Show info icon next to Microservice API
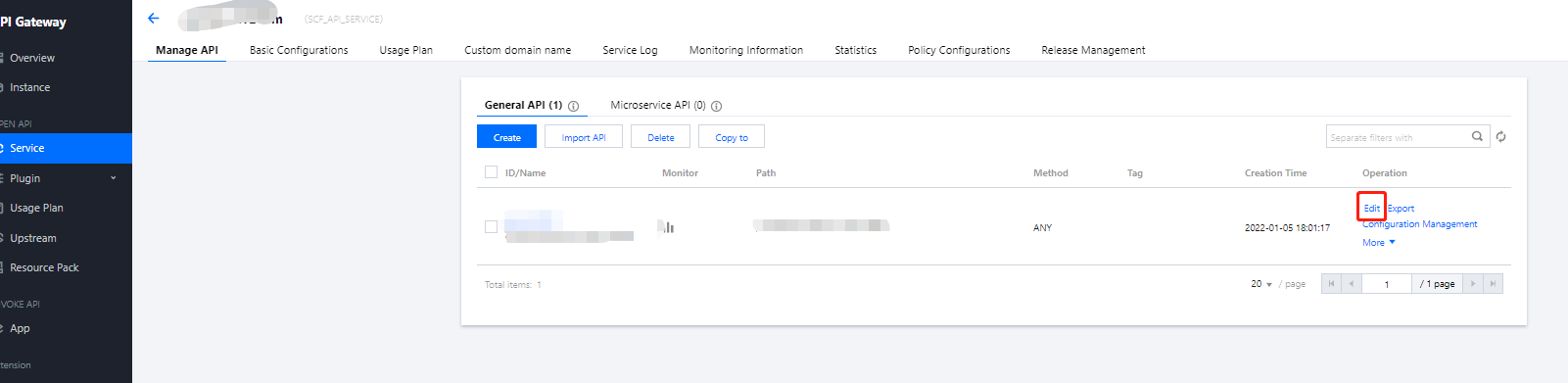Screen dimensions: 1568x383 [716, 106]
